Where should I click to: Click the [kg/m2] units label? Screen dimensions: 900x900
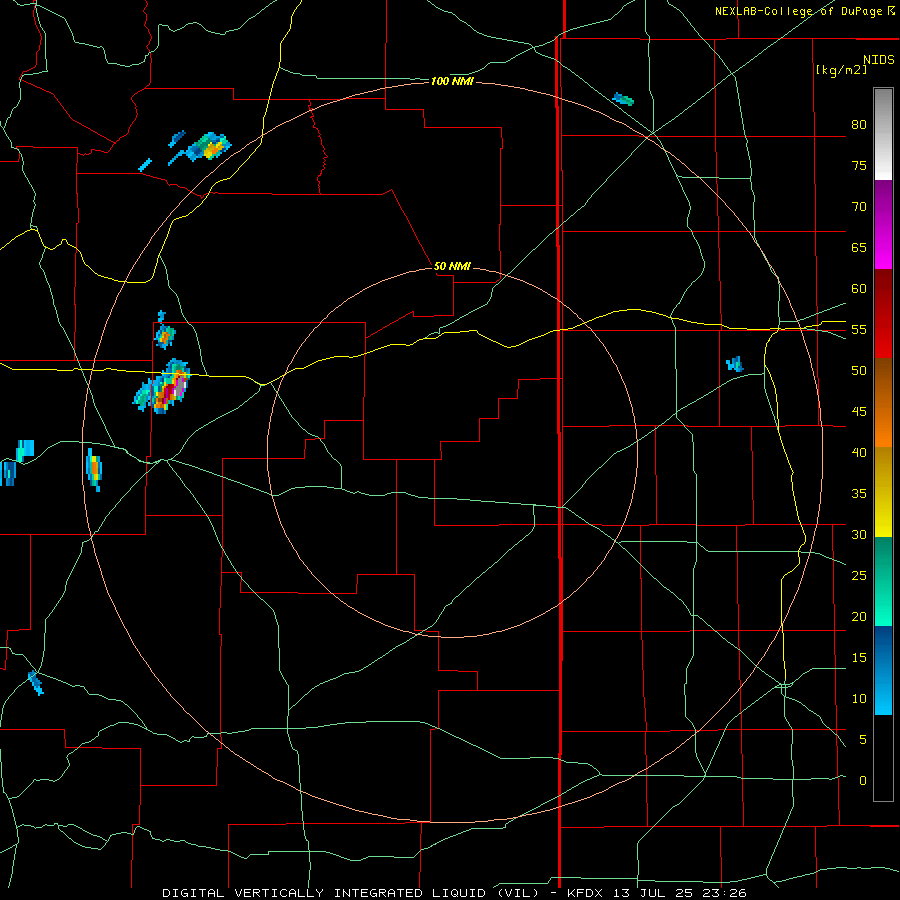coord(842,70)
